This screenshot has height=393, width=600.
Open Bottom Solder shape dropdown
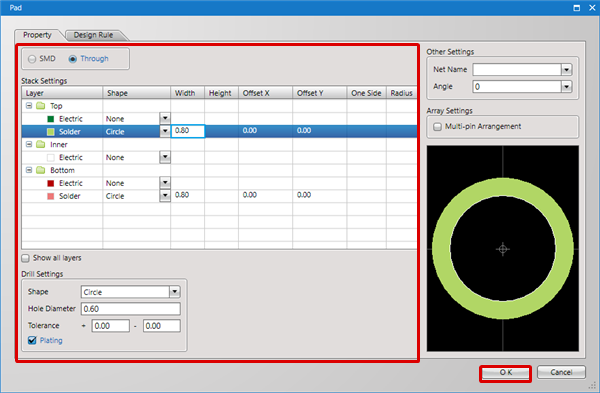(165, 196)
